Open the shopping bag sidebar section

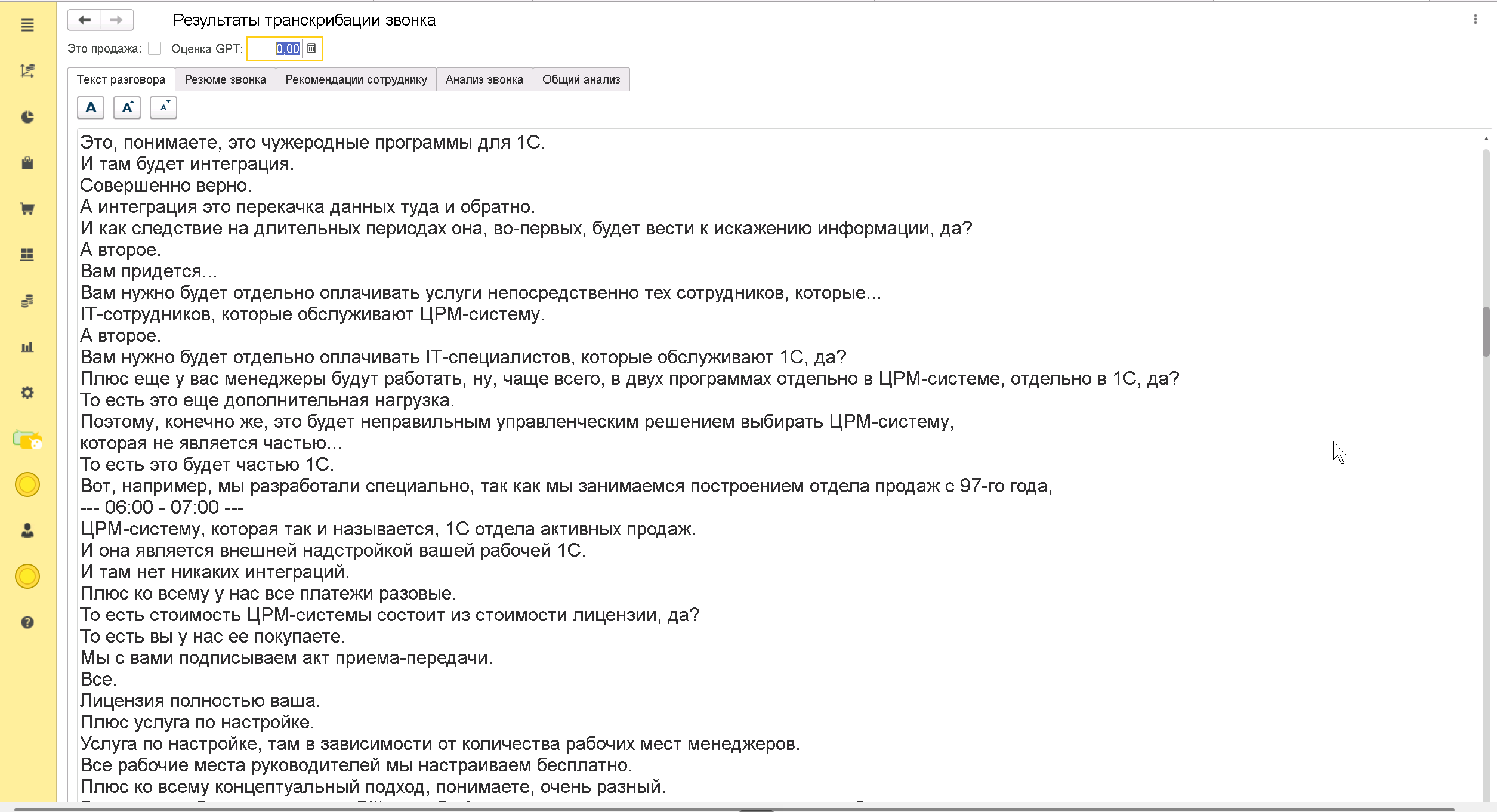pyautogui.click(x=27, y=163)
